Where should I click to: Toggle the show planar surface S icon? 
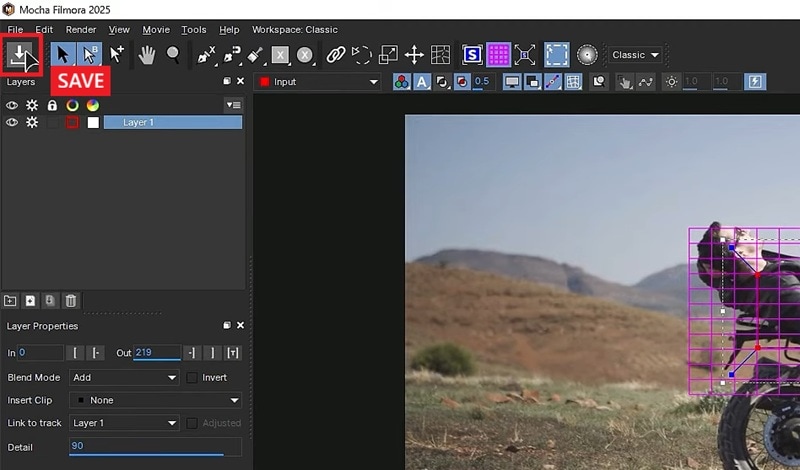[472, 55]
